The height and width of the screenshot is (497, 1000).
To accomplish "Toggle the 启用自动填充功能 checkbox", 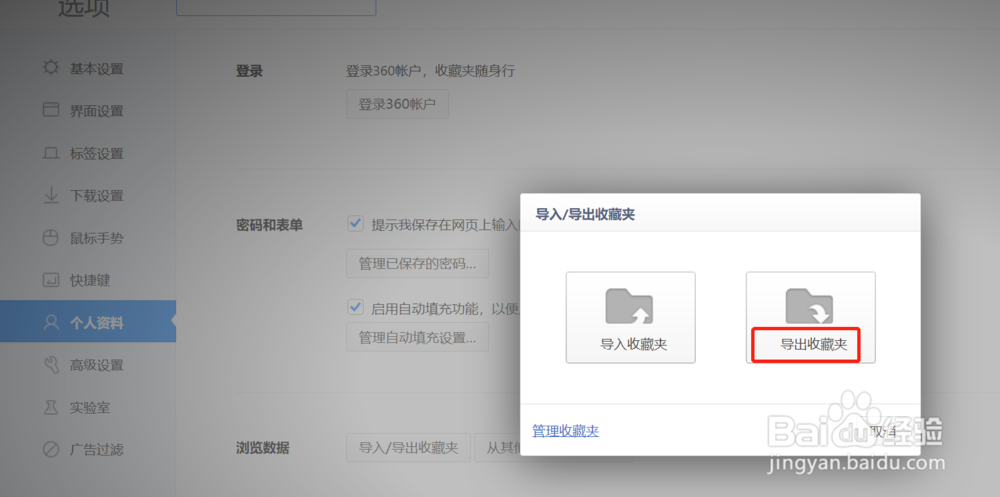I will click(x=355, y=308).
